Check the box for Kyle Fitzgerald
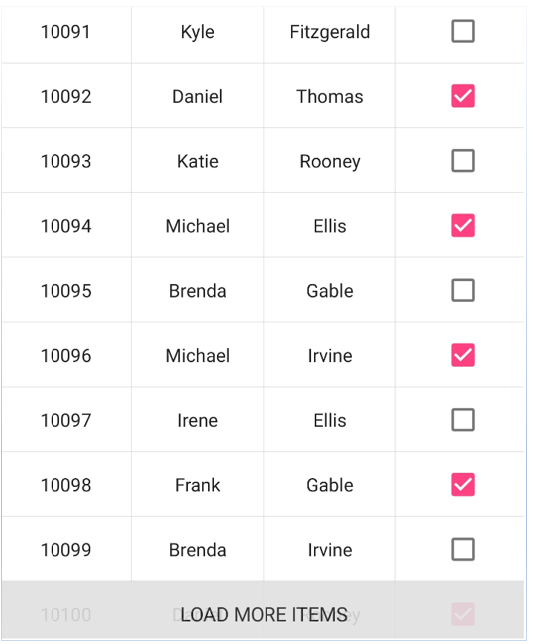 point(463,31)
